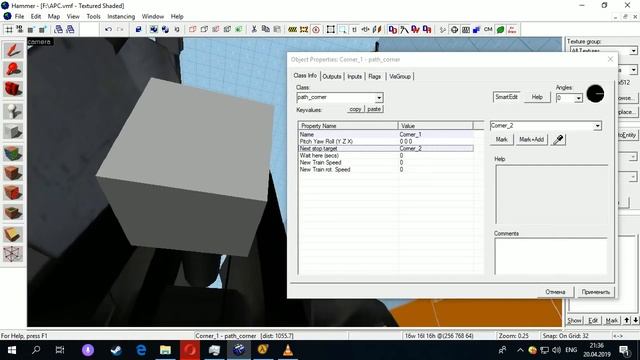Click the Ungroup selection toolbar icon
The width and height of the screenshot is (640, 360).
click(x=165, y=29)
